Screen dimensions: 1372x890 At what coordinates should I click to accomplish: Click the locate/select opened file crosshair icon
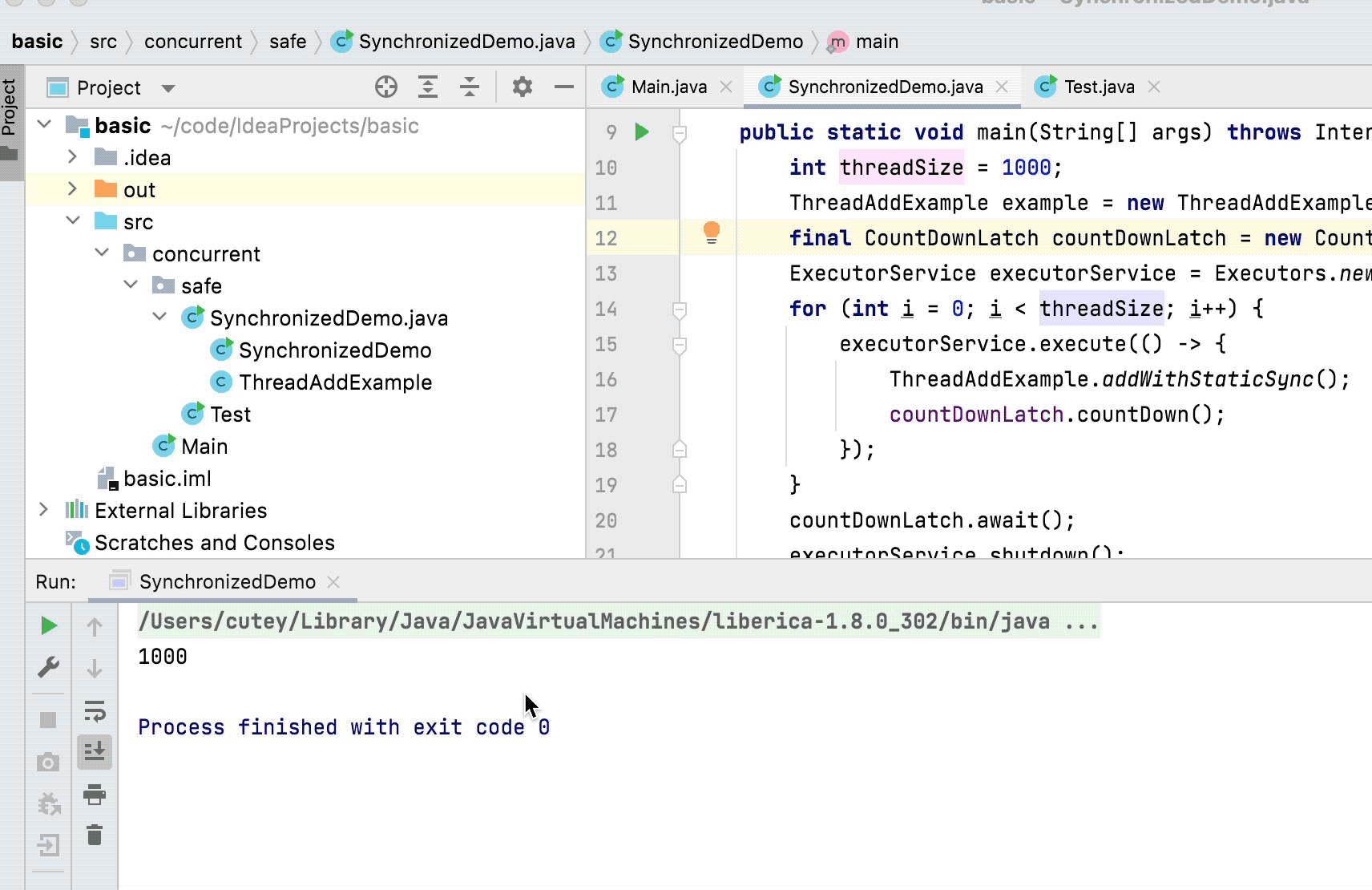386,87
